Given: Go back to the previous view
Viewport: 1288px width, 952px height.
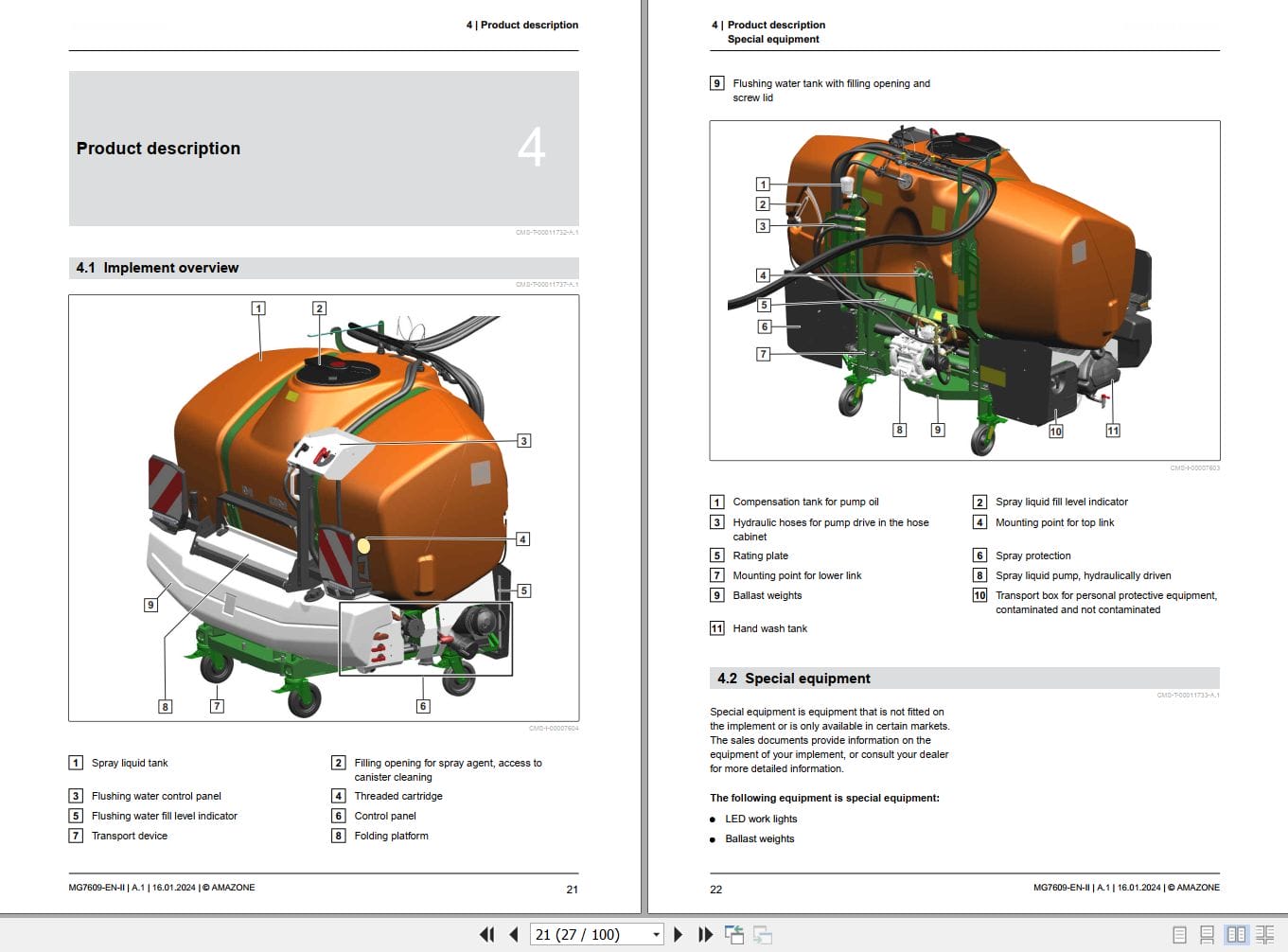Looking at the screenshot, I should (734, 935).
